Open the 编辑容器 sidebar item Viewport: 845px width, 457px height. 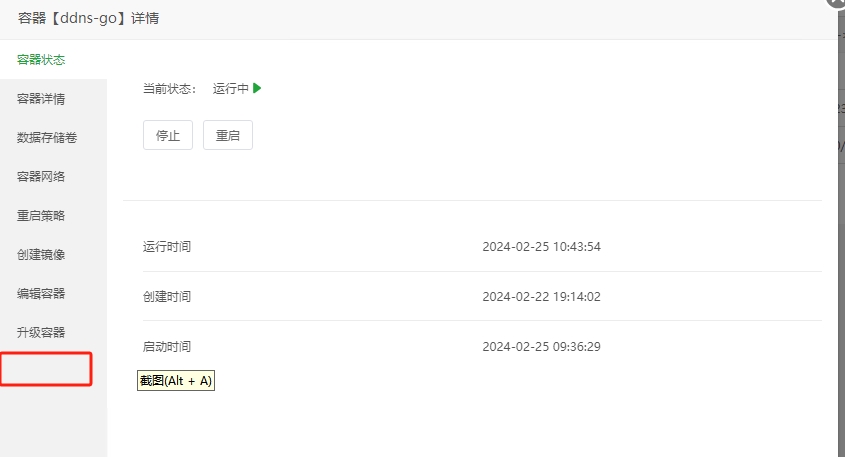41,293
